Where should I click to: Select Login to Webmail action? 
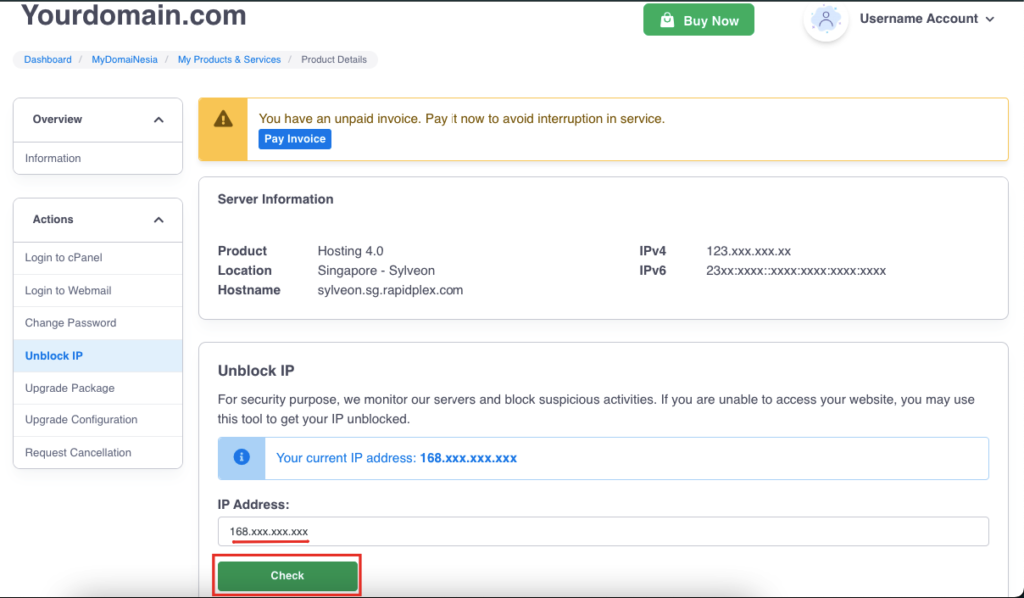98,291
